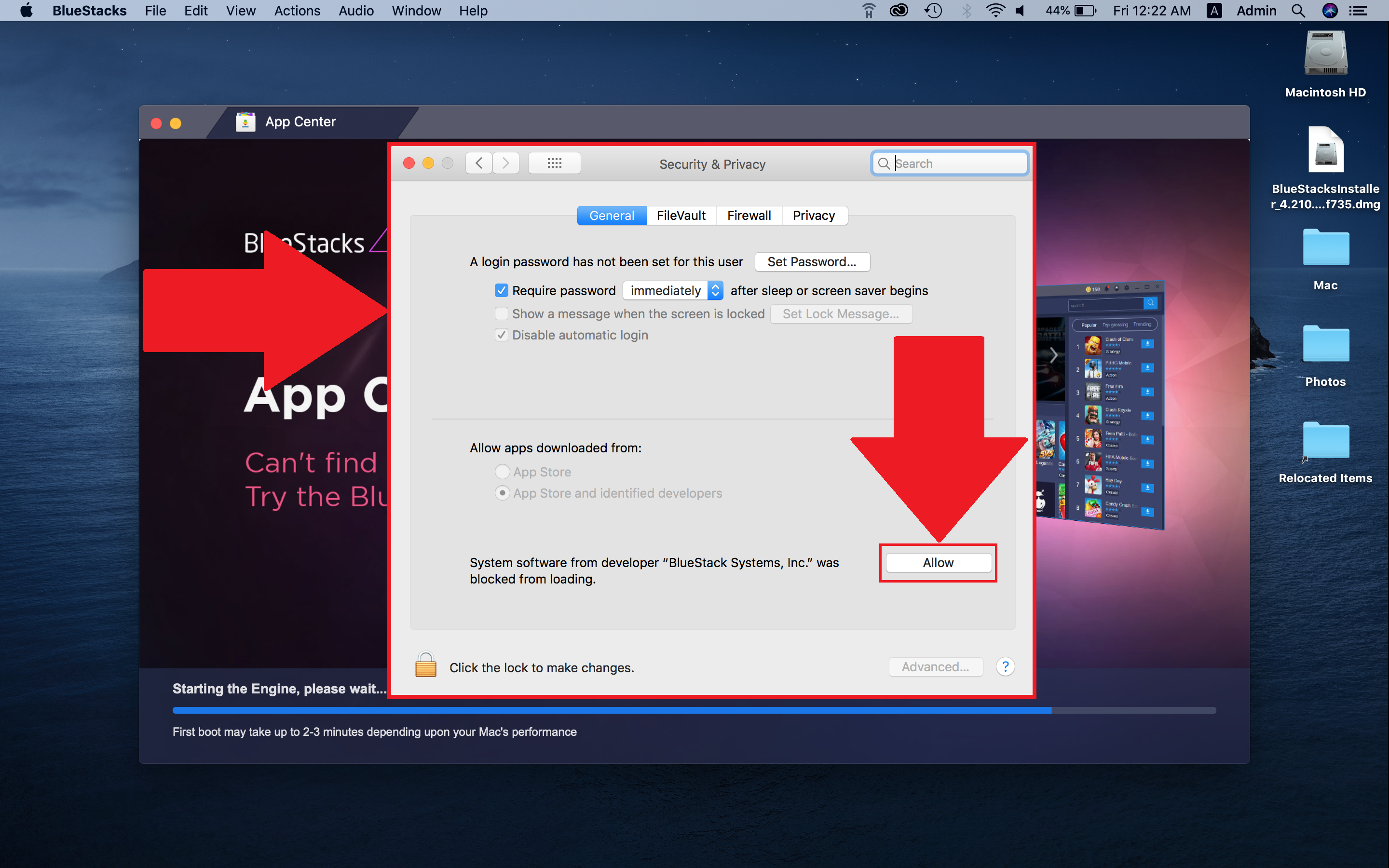
Task: Navigate forward using right arrow icon
Action: (x=506, y=163)
